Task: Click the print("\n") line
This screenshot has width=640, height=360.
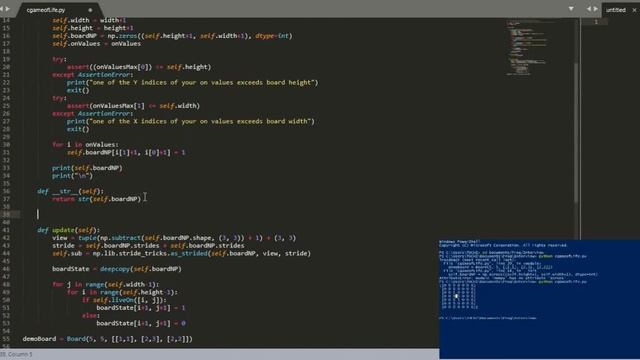Action: click(72, 175)
